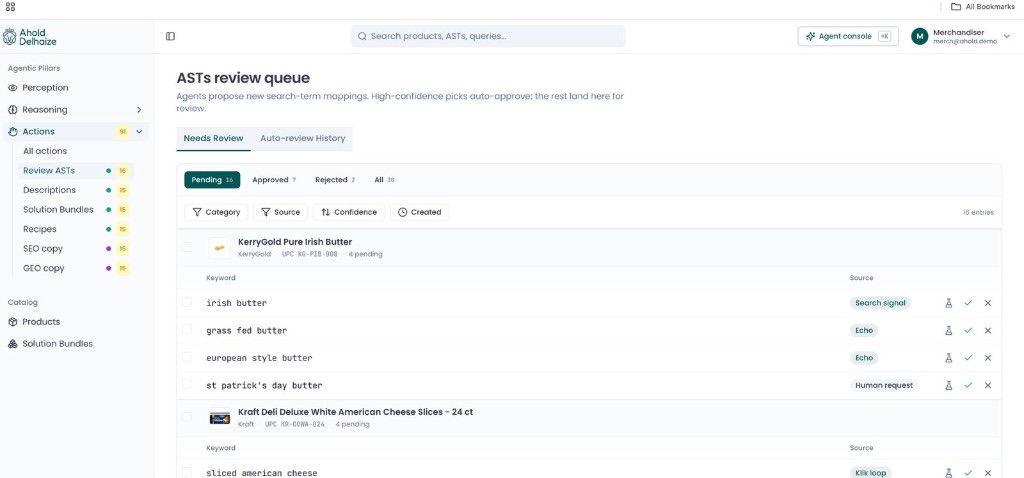Test 'st patrick's day butter' with flask icon
1024x478 pixels.
[949, 385]
